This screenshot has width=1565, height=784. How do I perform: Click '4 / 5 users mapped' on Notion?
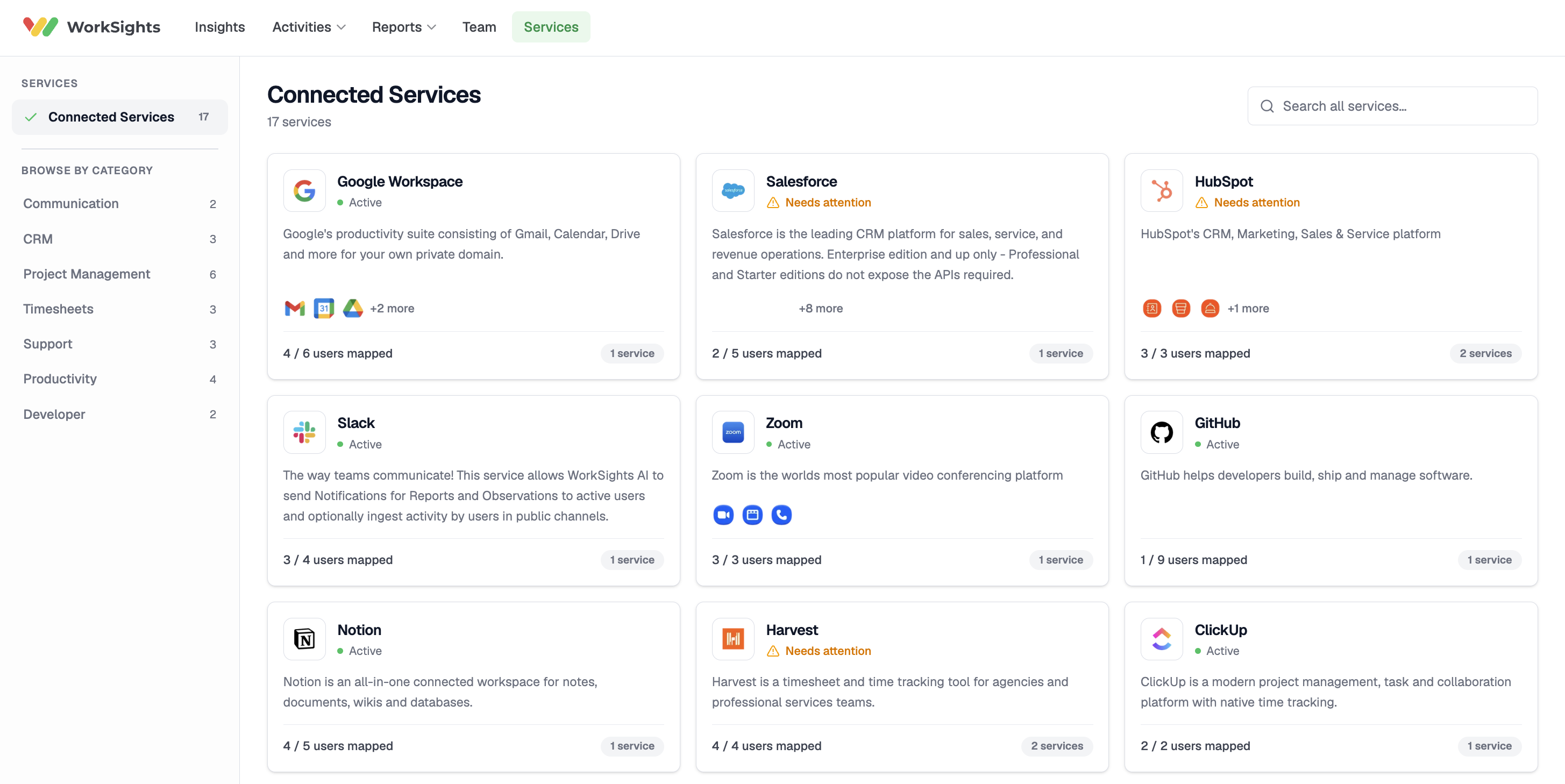(338, 746)
